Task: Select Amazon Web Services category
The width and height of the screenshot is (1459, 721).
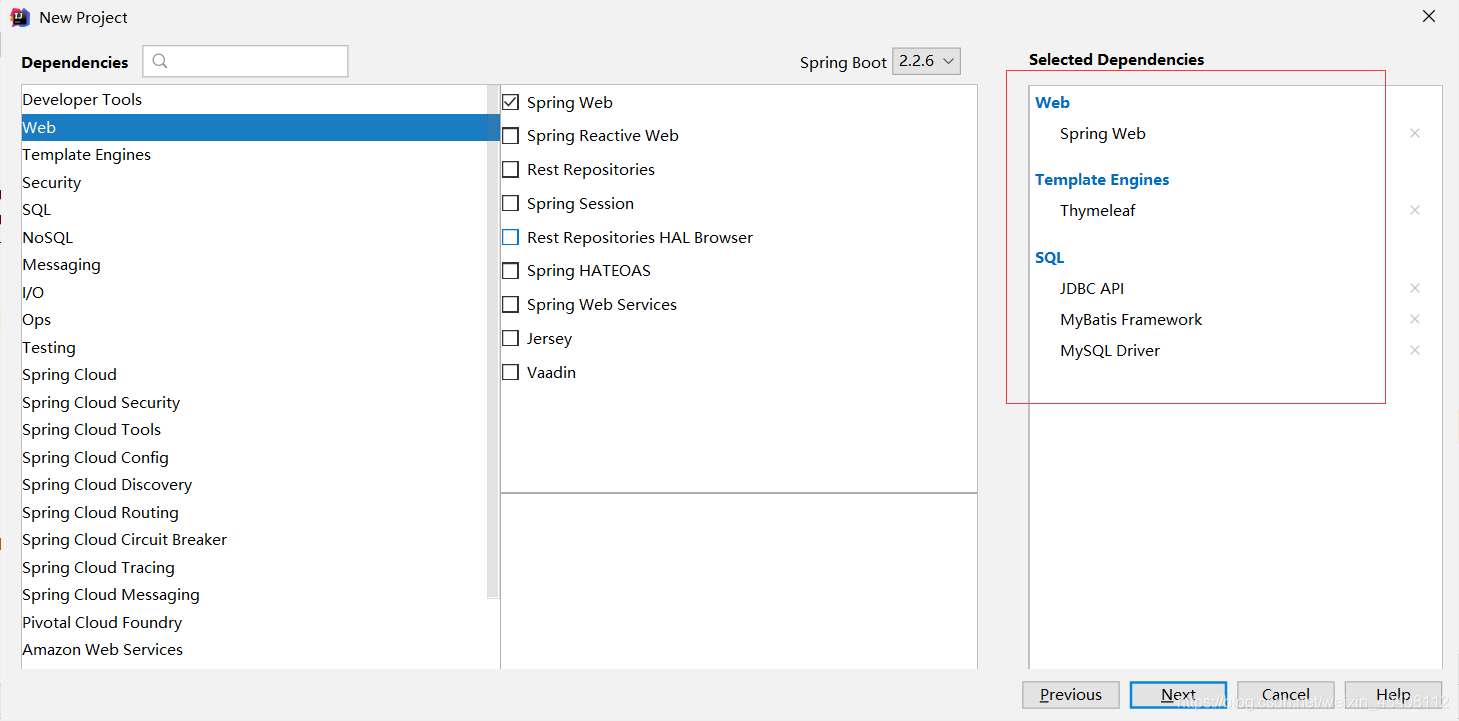Action: tap(254, 649)
